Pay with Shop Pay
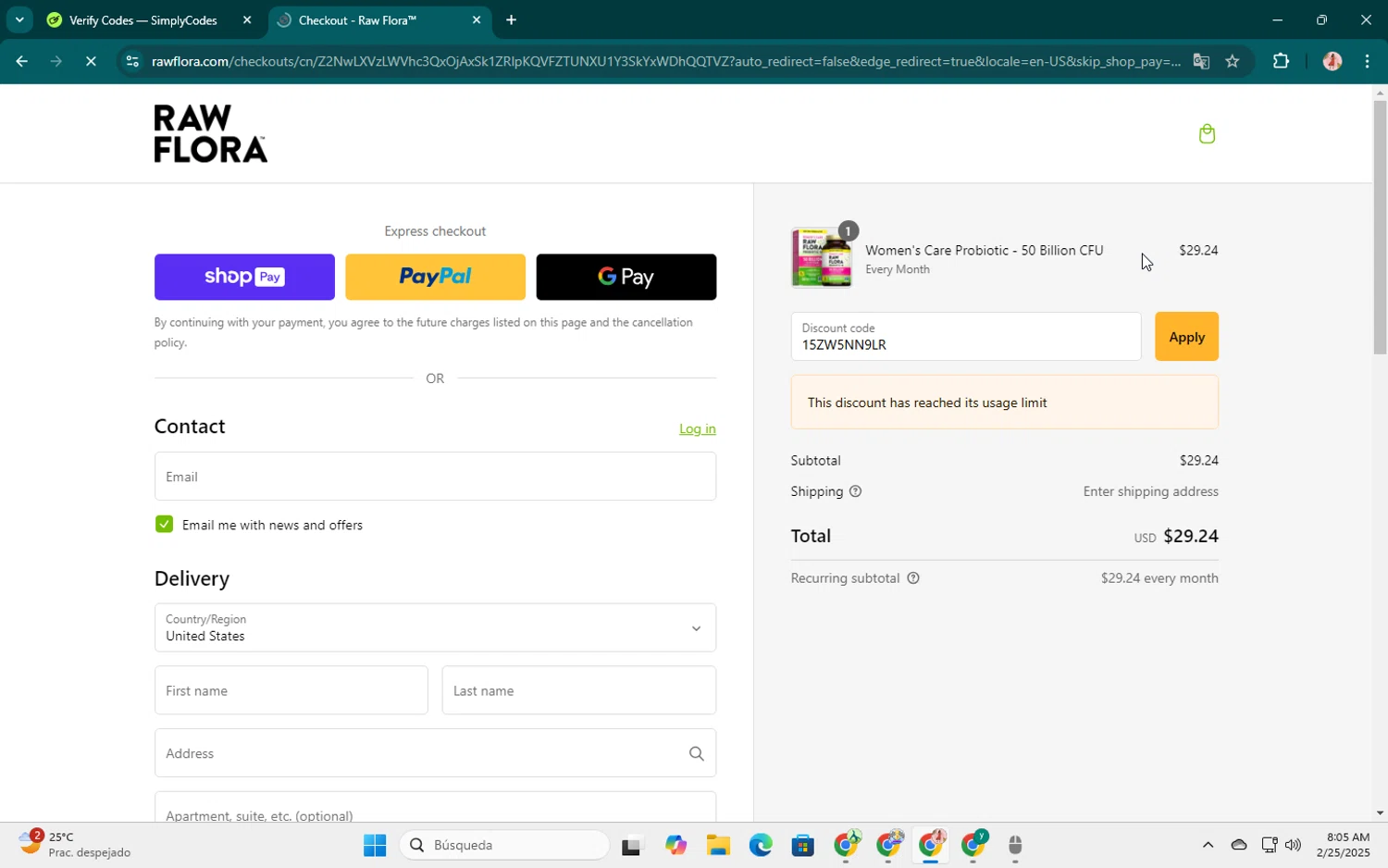 (x=244, y=277)
